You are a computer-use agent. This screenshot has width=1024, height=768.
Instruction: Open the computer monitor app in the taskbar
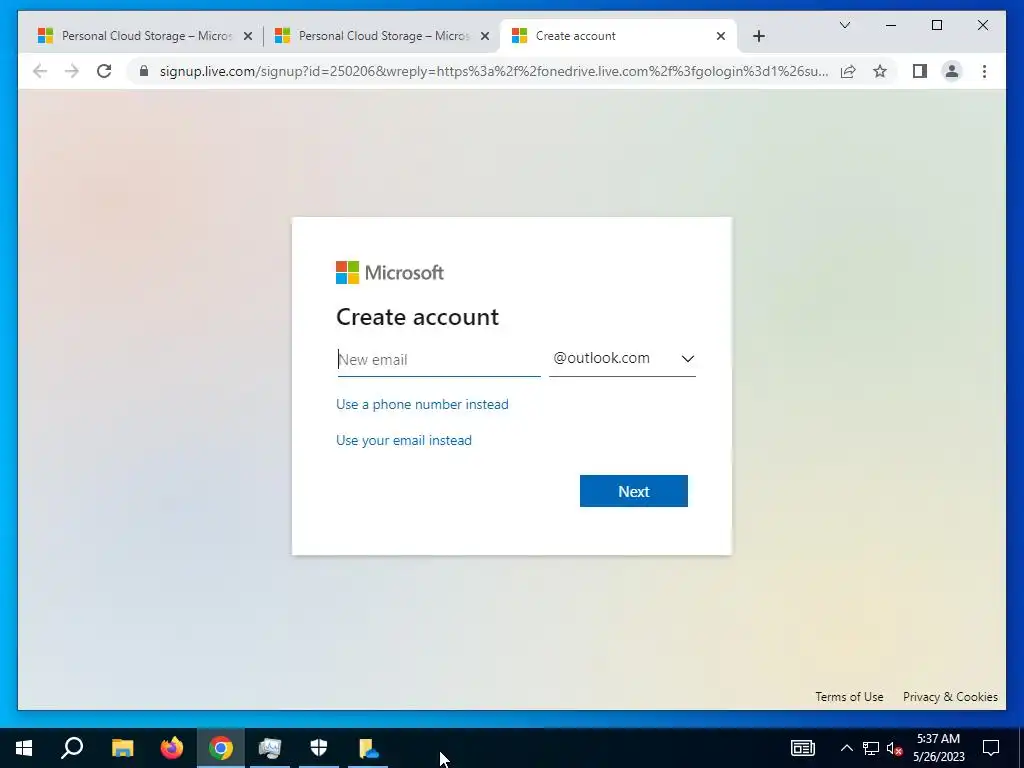(x=270, y=748)
